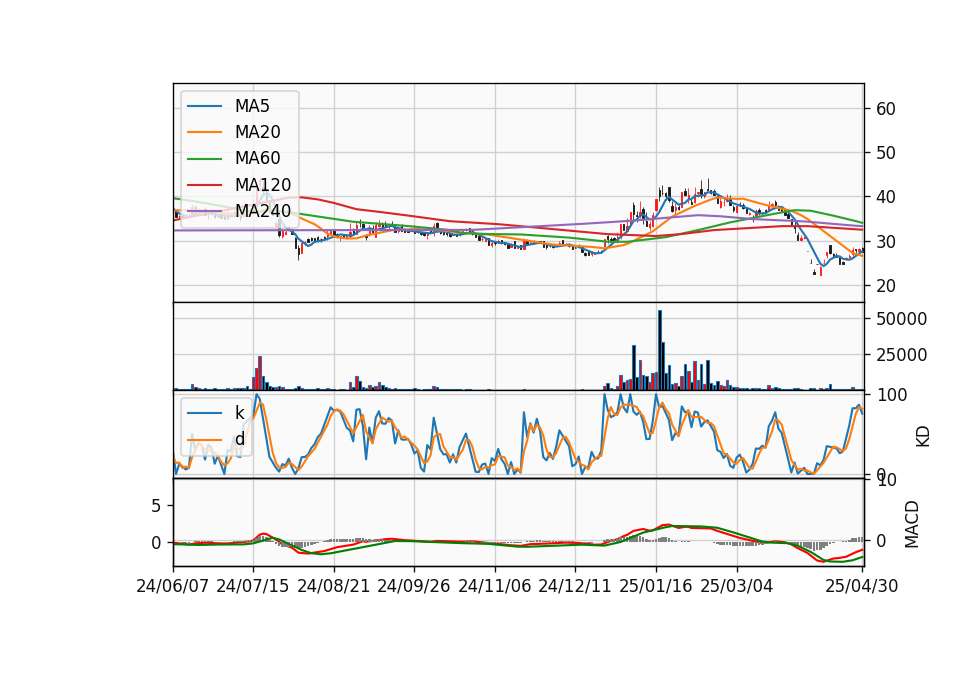The width and height of the screenshot is (960, 690).
Task: Click the 24/08/21 date label
Action: point(334,586)
